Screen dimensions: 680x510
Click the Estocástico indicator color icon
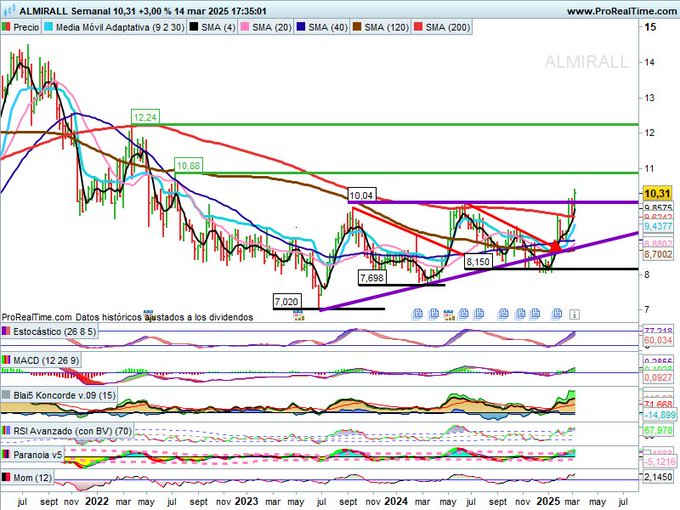6,332
